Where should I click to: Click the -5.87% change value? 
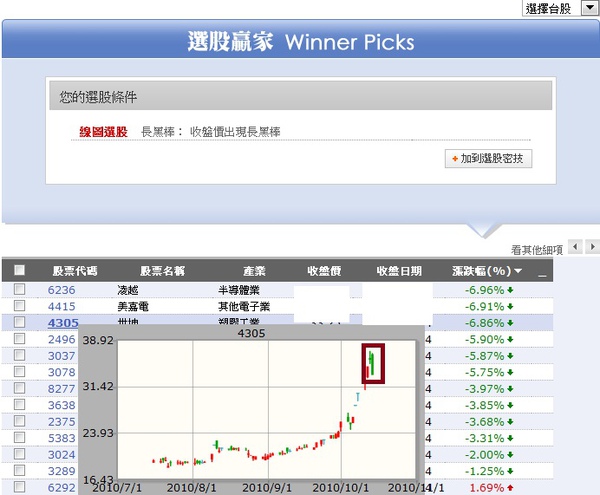[x=484, y=356]
